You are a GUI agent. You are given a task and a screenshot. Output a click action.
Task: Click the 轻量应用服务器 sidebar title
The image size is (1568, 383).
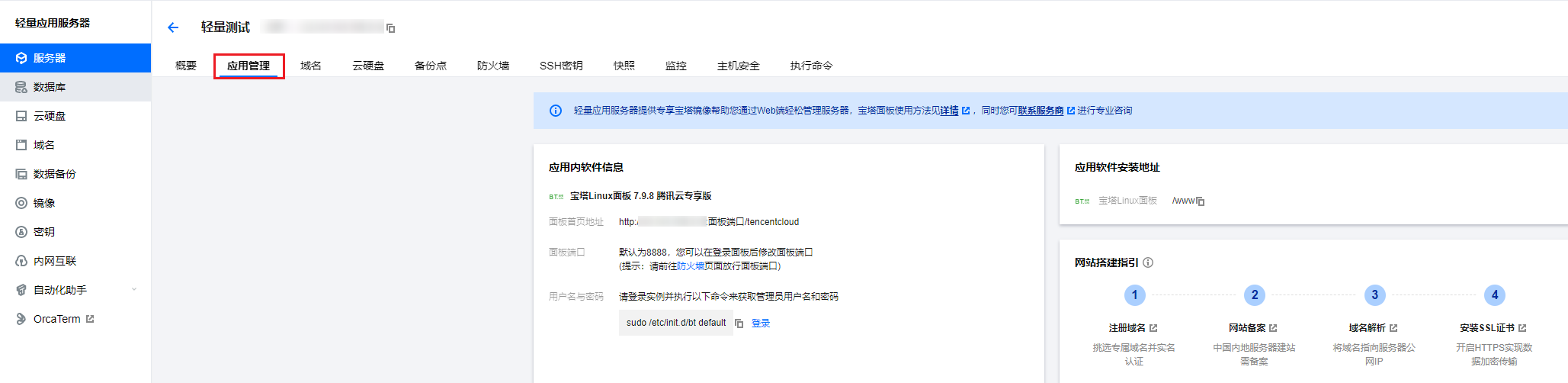[53, 23]
